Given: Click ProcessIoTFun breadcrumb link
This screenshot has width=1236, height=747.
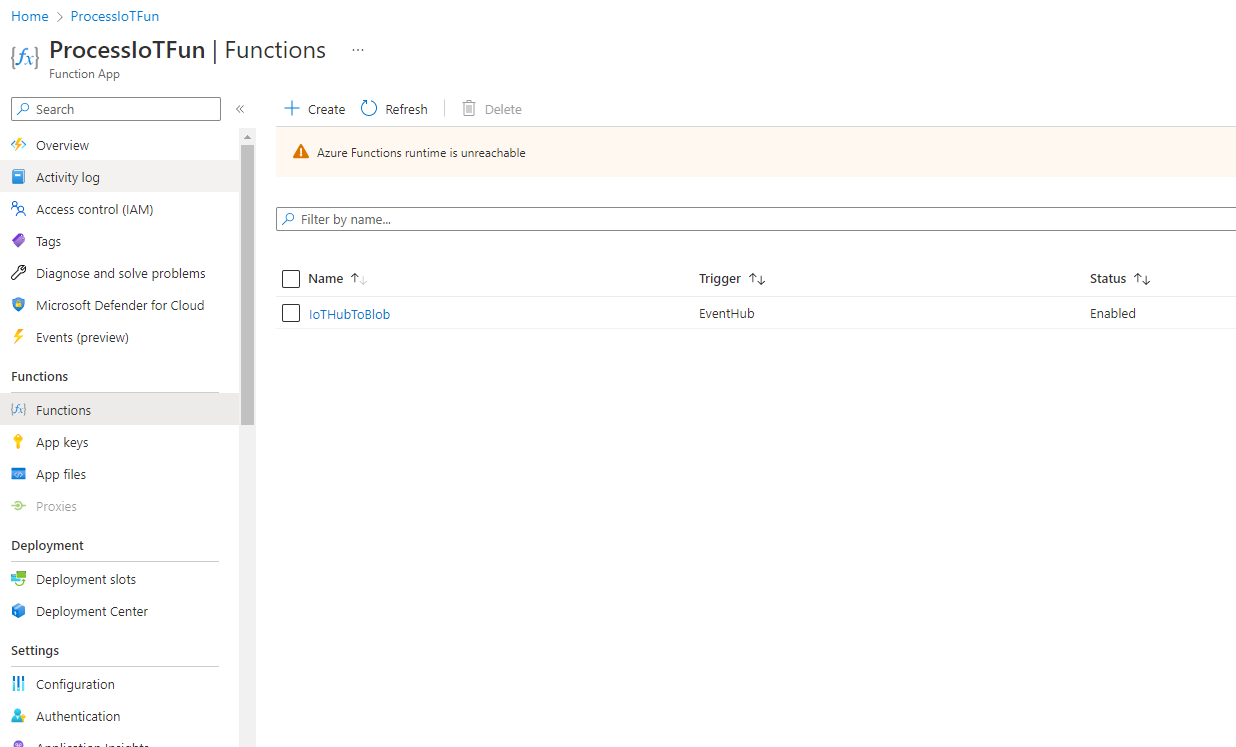Looking at the screenshot, I should point(114,16).
